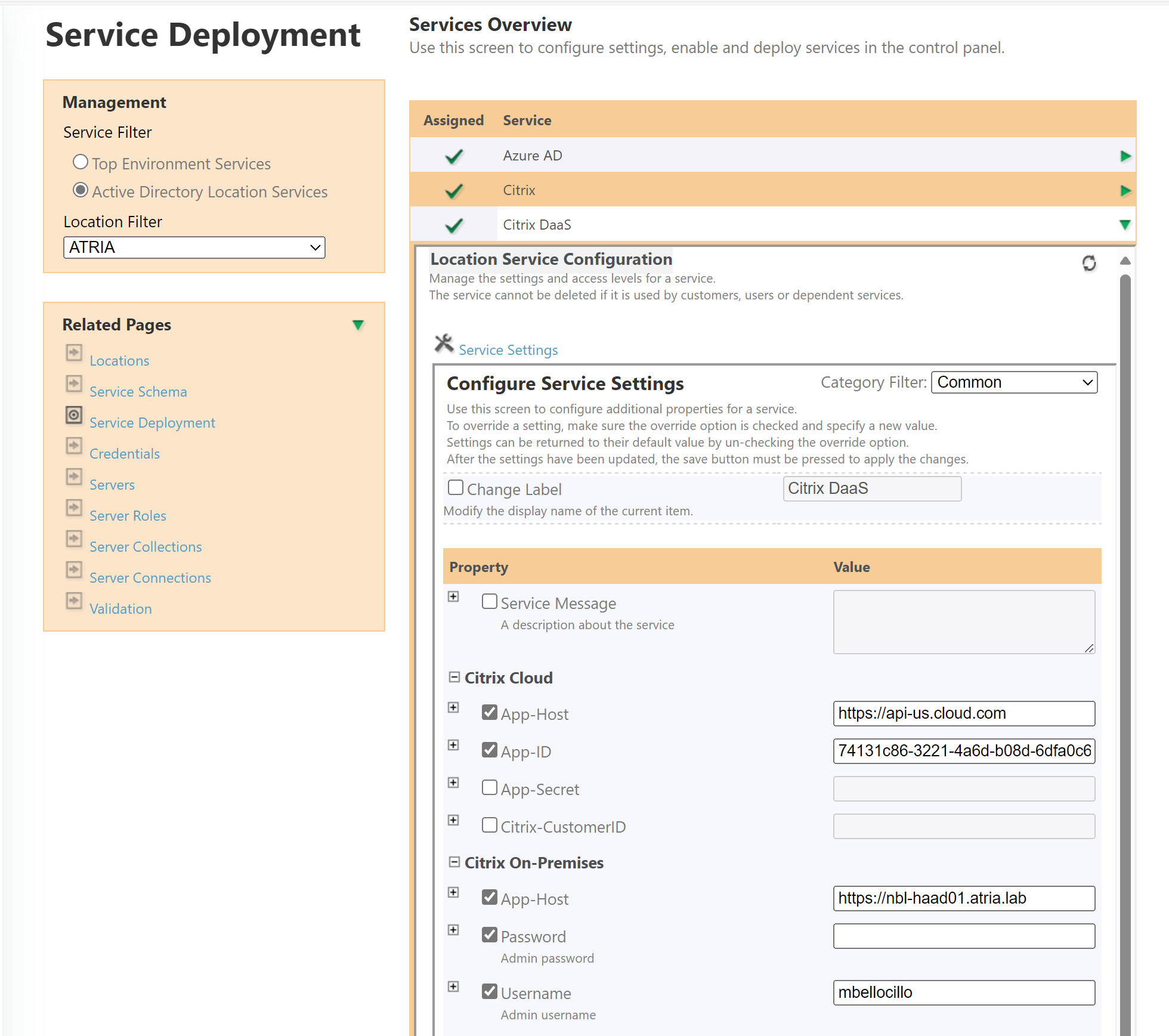Viewport: 1169px width, 1036px height.
Task: Expand details for App-Secret property
Action: tap(454, 783)
